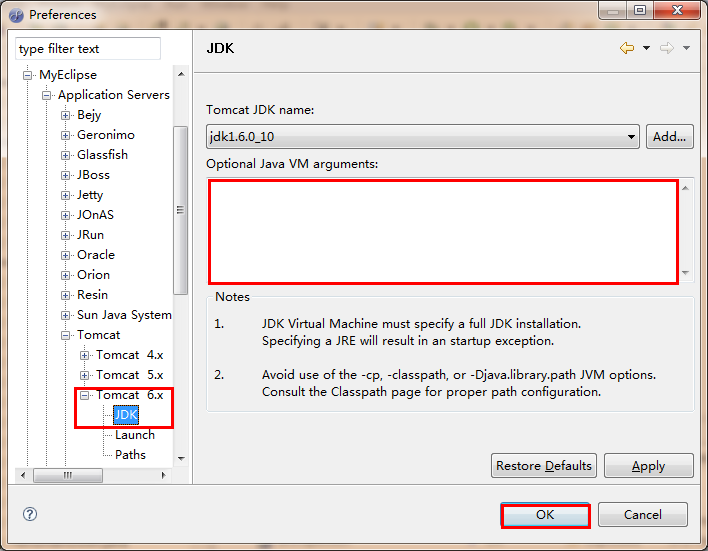This screenshot has height=551, width=708.
Task: Collapse the Tomcat tree node
Action: (65, 335)
